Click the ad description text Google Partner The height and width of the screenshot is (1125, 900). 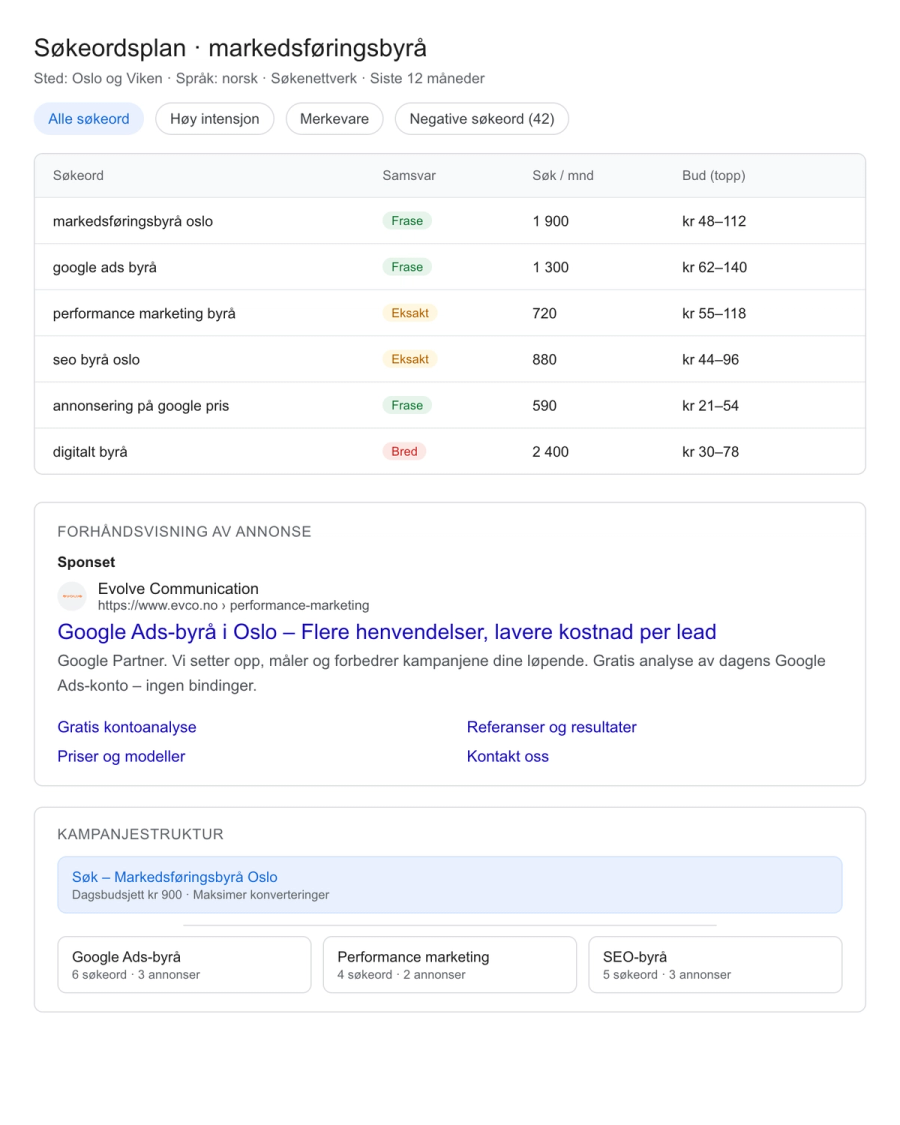(441, 673)
